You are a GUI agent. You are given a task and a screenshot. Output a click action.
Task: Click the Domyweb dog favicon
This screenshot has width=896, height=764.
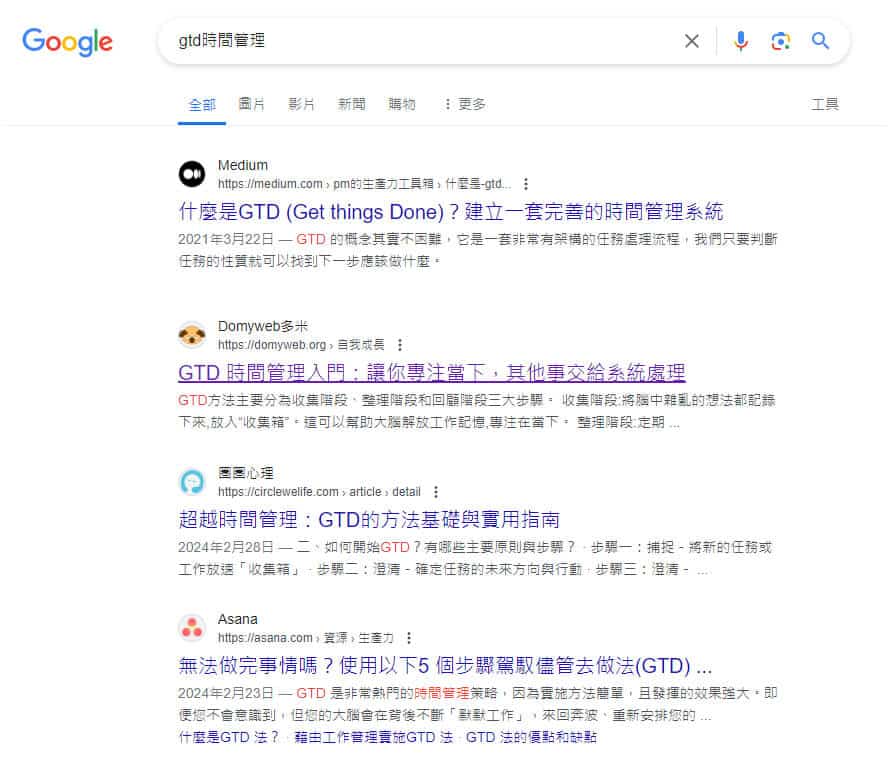click(192, 335)
